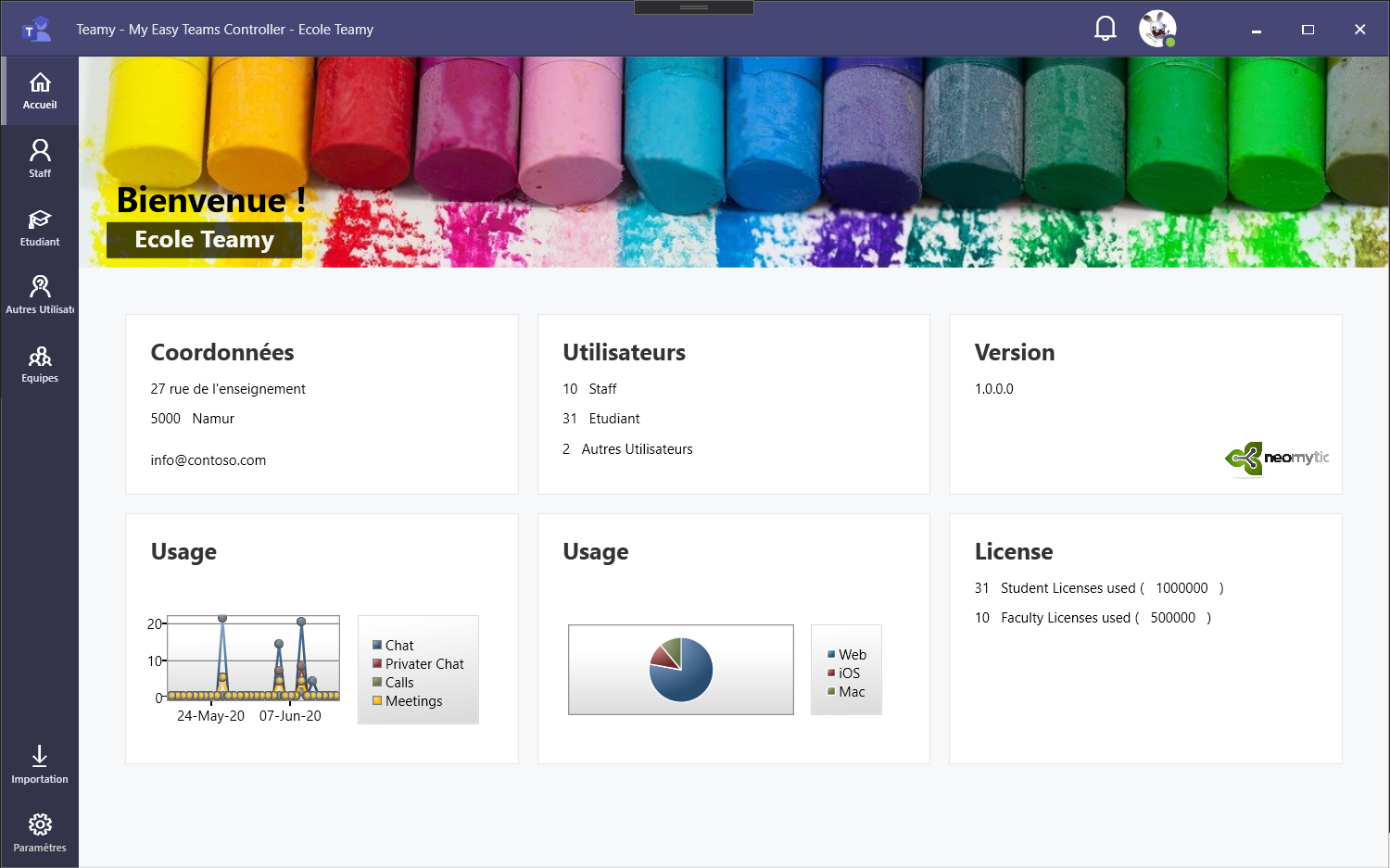Screen dimensions: 1390x868
Task: Click the Meetings legend yellow swatch
Action: tap(377, 700)
